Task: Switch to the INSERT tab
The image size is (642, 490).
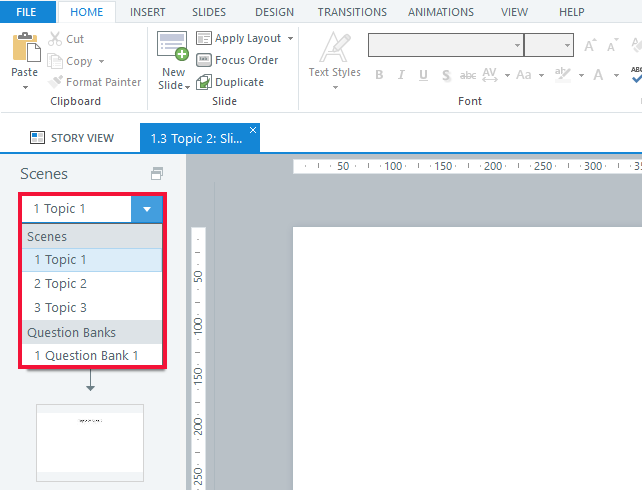Action: (x=147, y=12)
